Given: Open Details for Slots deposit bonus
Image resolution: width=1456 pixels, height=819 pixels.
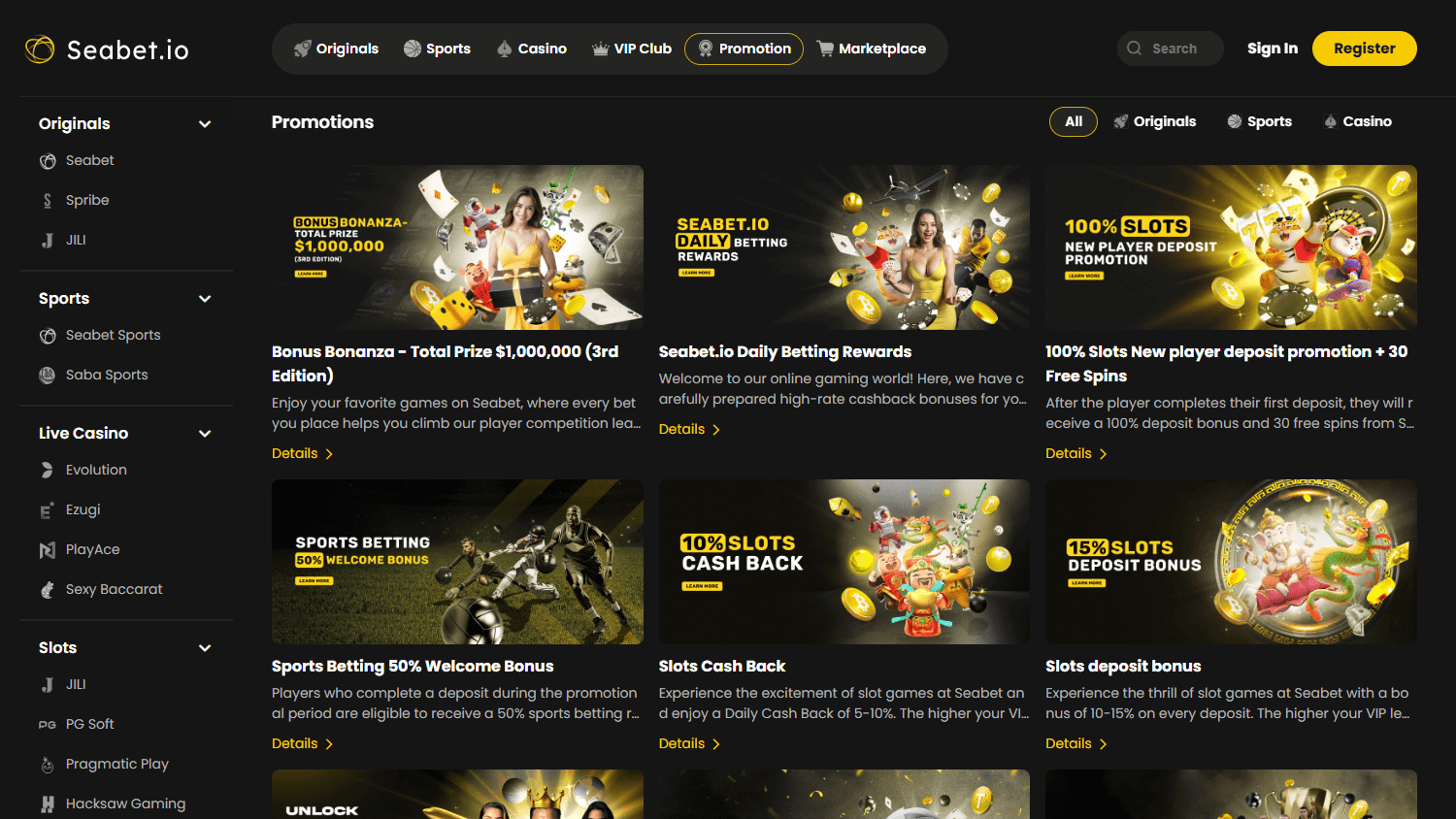Looking at the screenshot, I should click(x=1076, y=743).
